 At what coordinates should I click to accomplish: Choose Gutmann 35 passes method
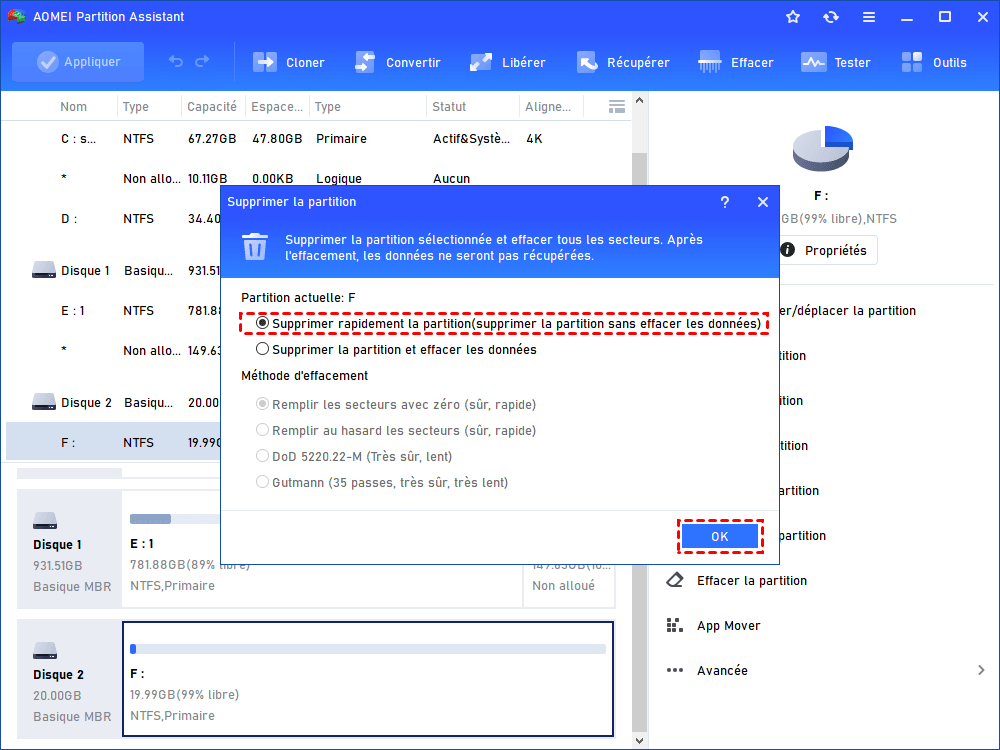pyautogui.click(x=262, y=482)
